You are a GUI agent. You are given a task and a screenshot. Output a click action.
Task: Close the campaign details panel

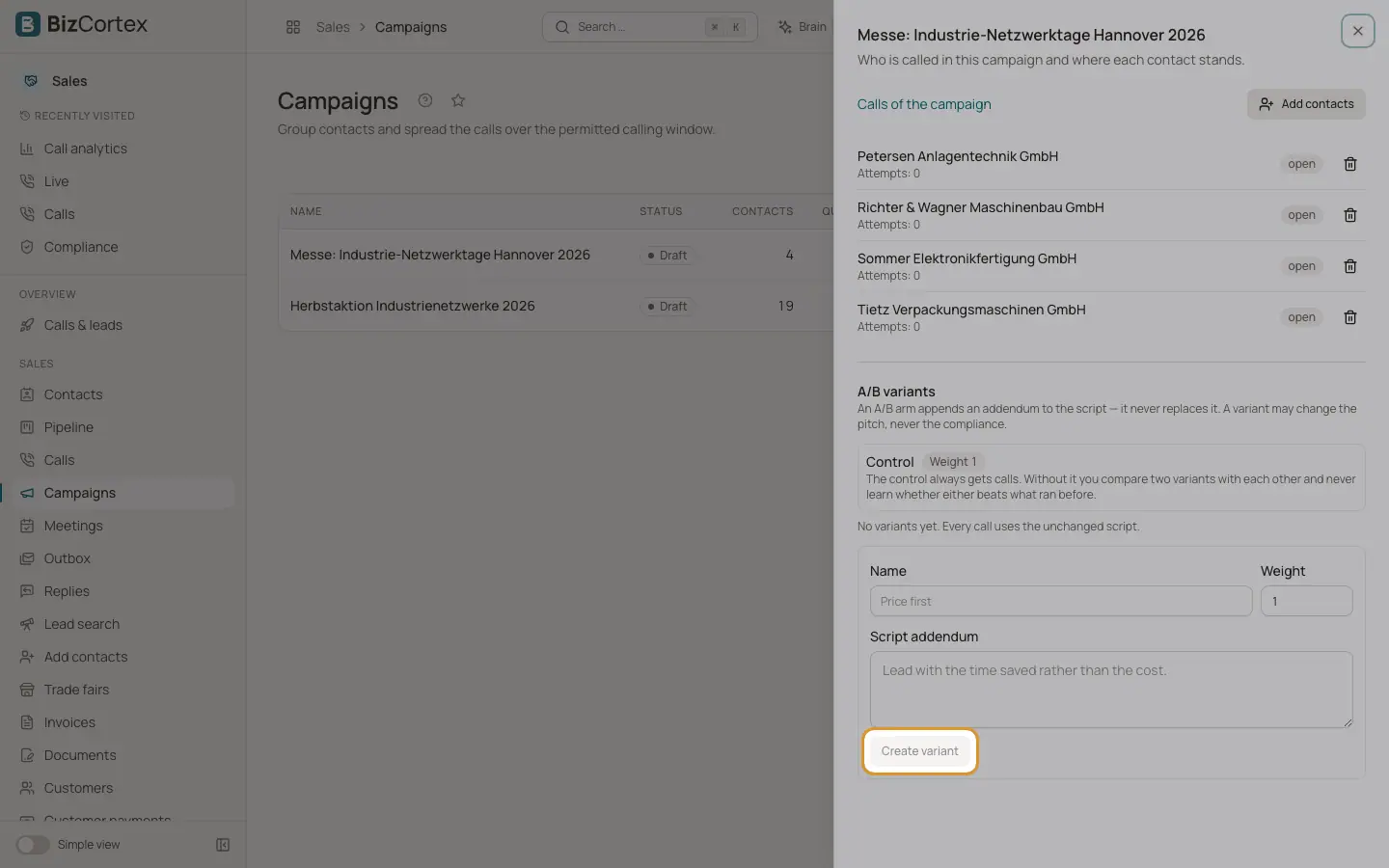click(1357, 31)
